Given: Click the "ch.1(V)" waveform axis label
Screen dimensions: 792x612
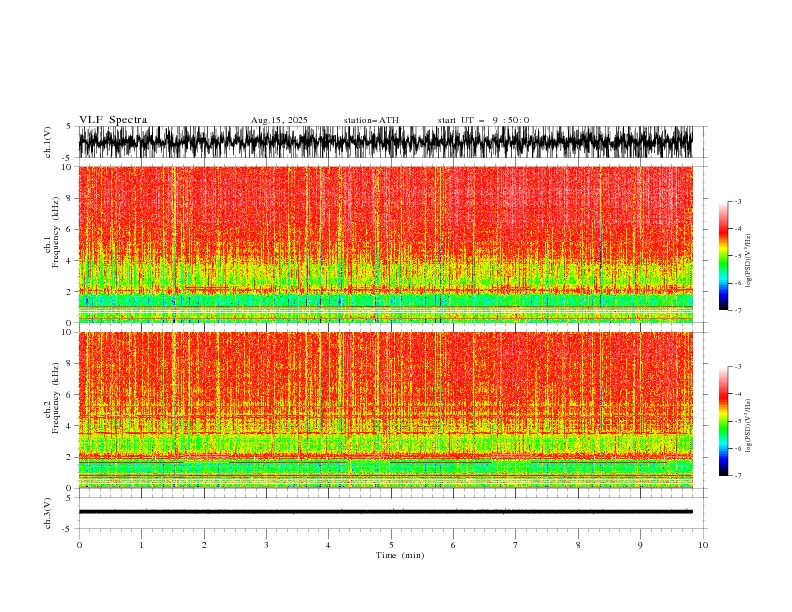Looking at the screenshot, I should 48,142.
